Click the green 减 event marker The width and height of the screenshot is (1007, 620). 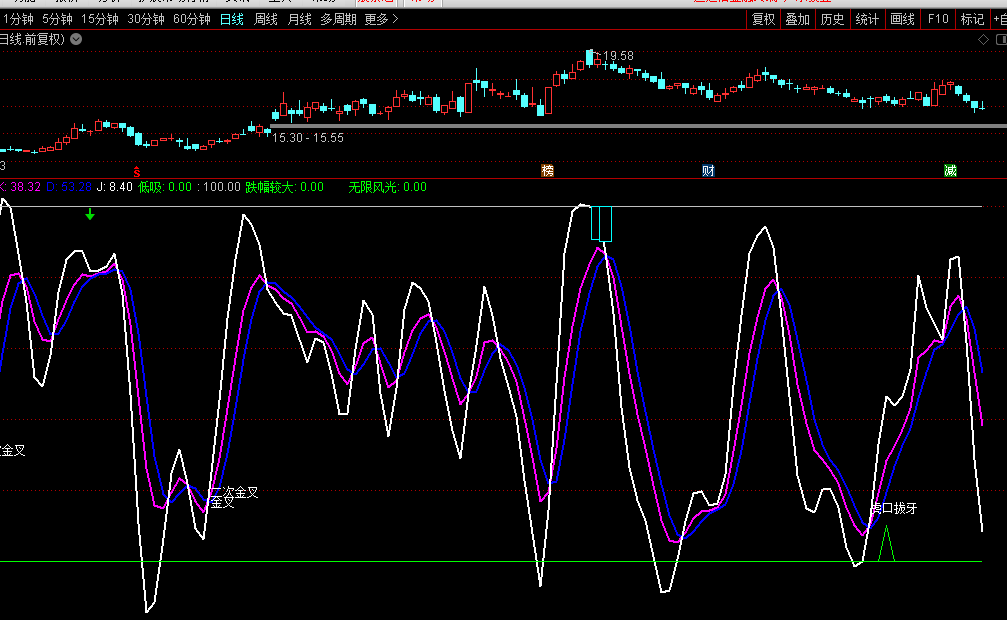click(x=950, y=171)
